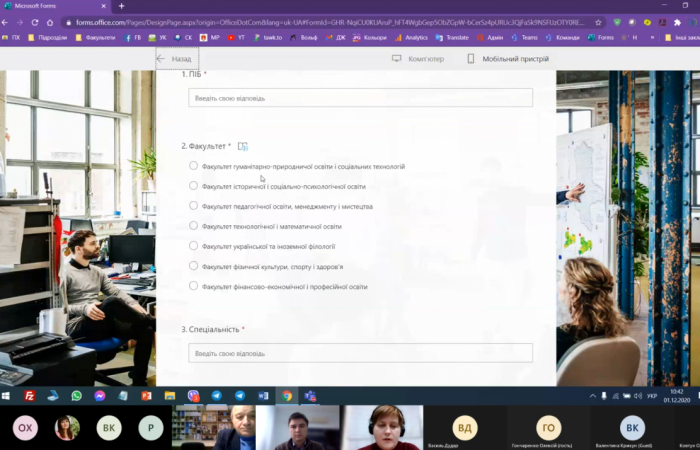This screenshot has height=450, width=700.
Task: Switch the УКР keyboard language indicator
Action: pos(652,396)
